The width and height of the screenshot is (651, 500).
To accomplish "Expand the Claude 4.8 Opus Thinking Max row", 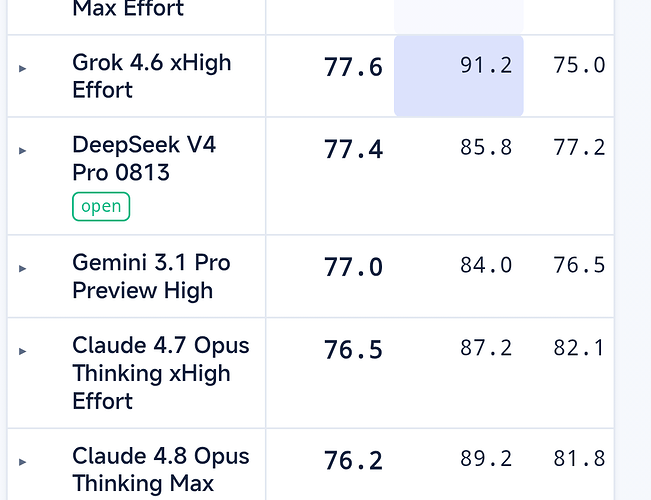I will 23,462.
